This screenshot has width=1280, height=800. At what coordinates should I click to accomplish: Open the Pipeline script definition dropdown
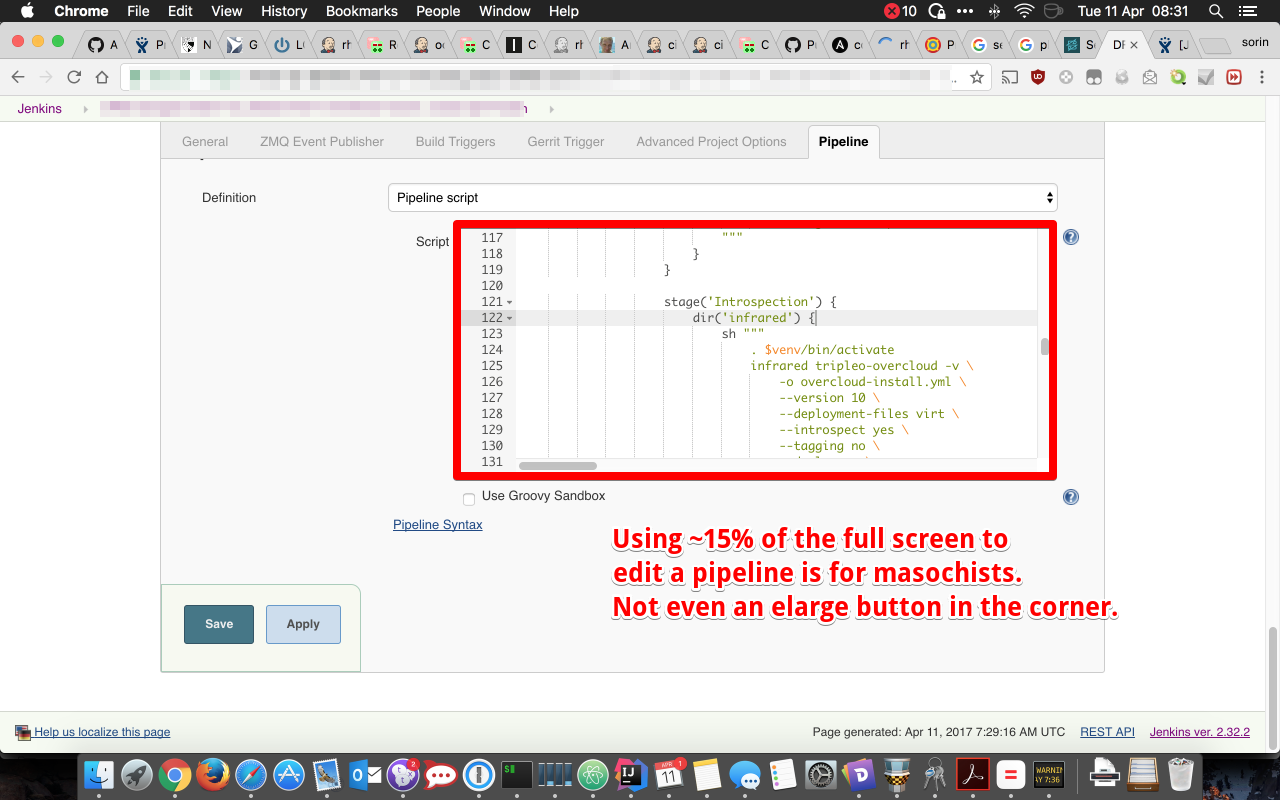722,198
